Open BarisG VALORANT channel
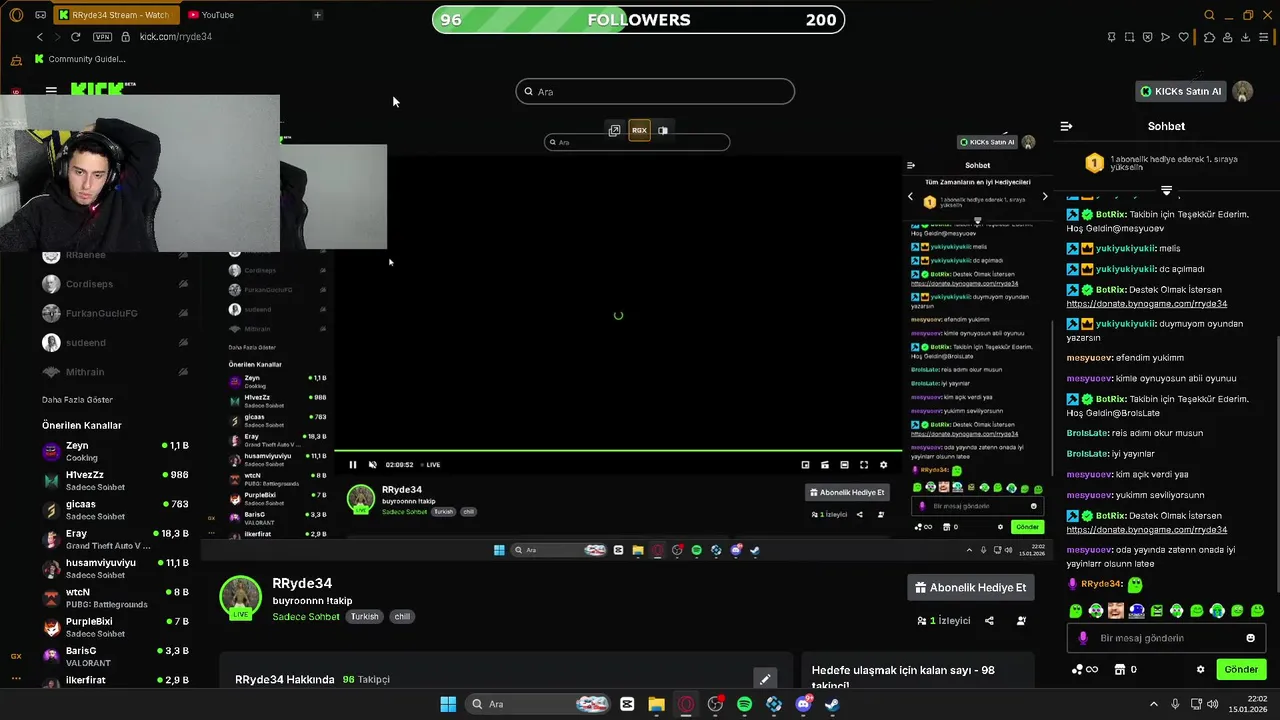 [115, 656]
